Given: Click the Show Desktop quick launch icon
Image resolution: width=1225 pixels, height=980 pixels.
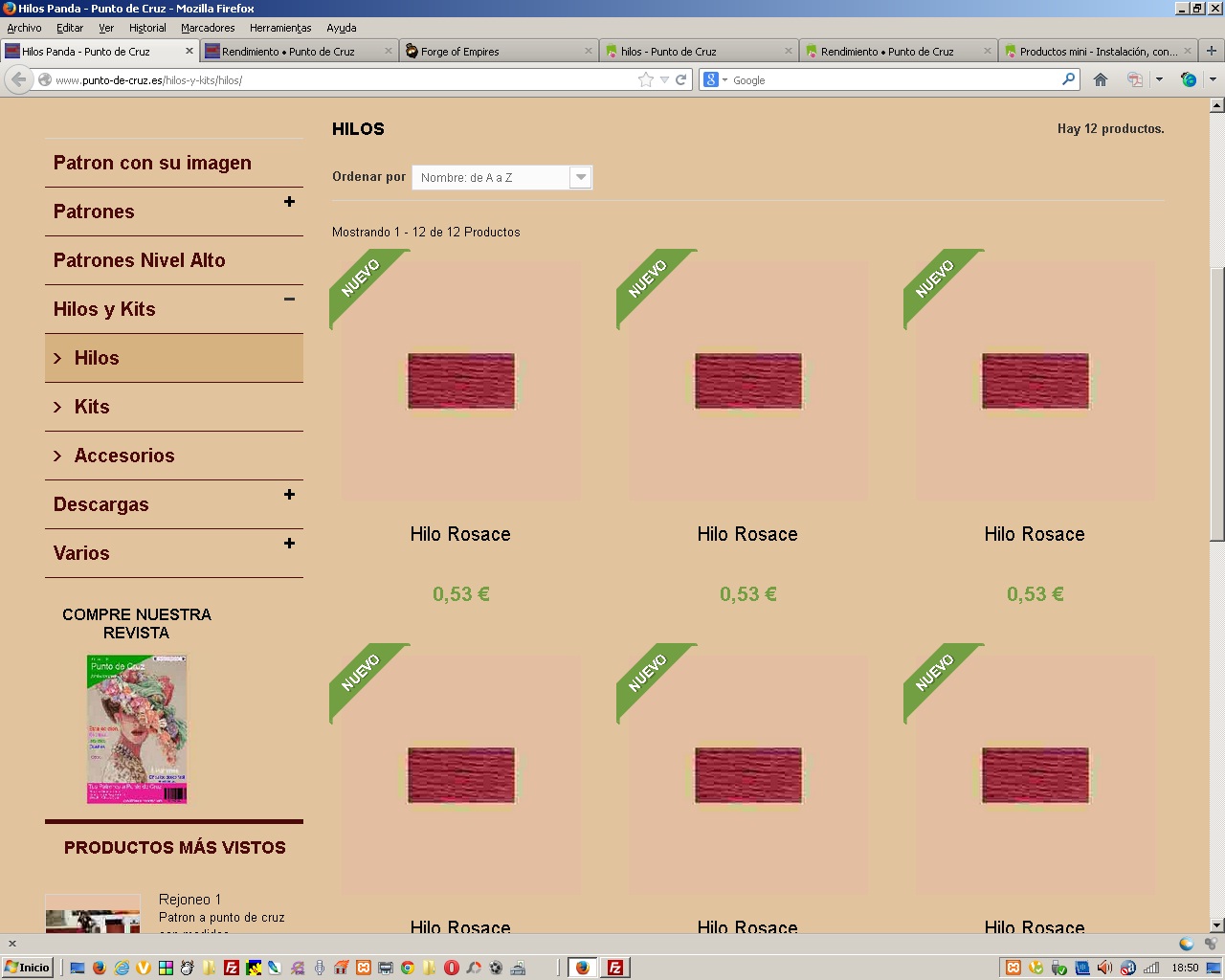Looking at the screenshot, I should point(78,968).
